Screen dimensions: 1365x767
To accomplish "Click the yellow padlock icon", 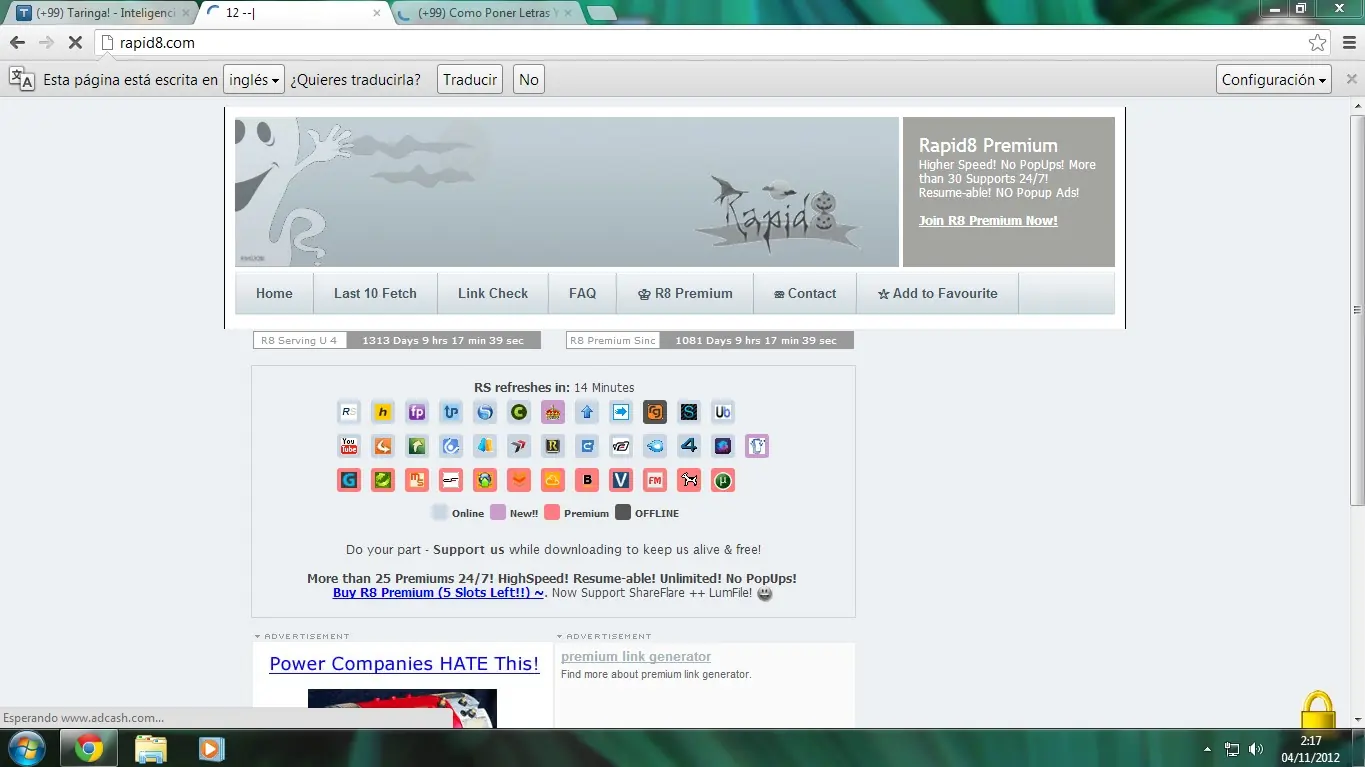I will coord(1318,710).
